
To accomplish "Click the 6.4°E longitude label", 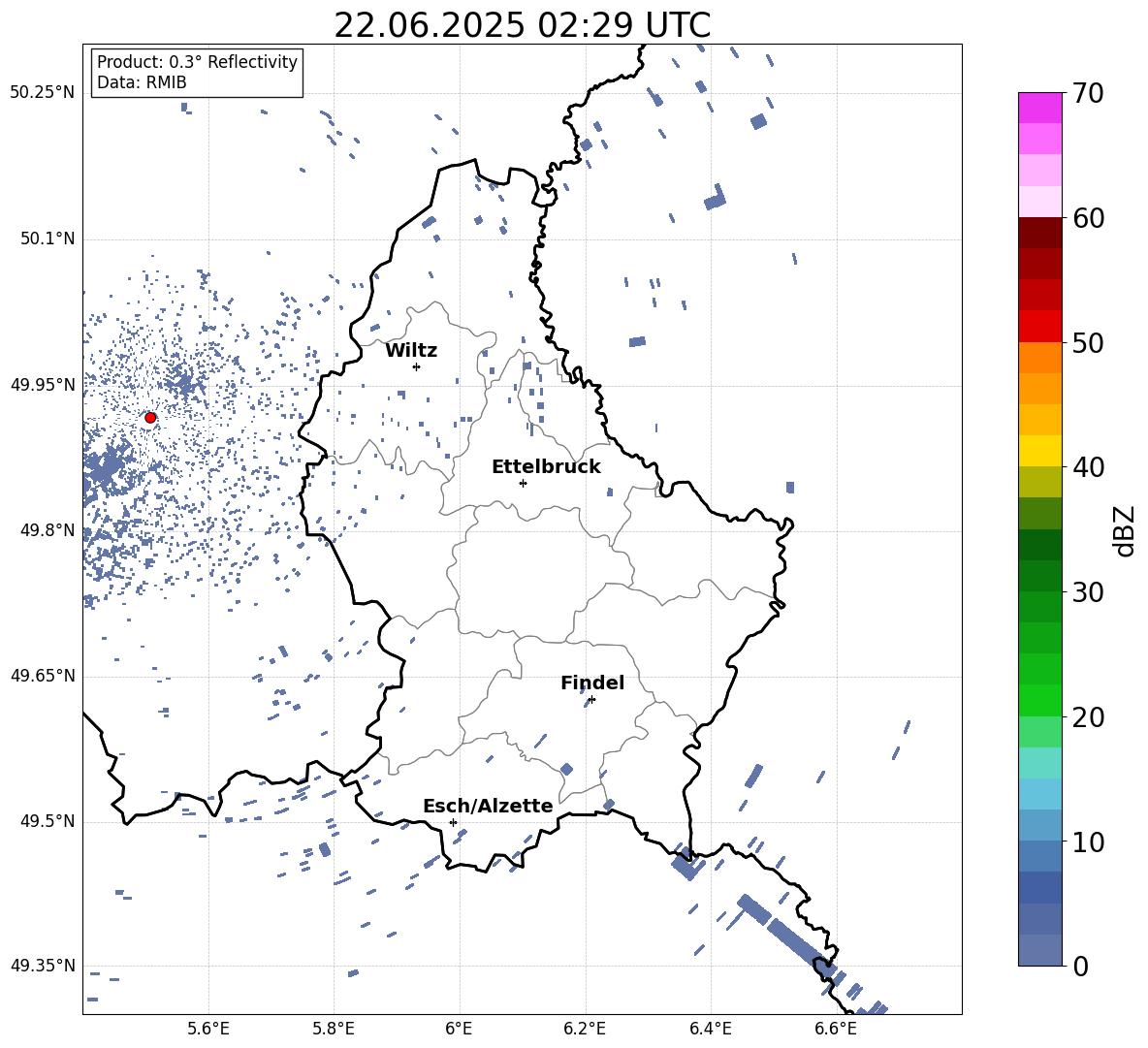I will pos(710,1029).
